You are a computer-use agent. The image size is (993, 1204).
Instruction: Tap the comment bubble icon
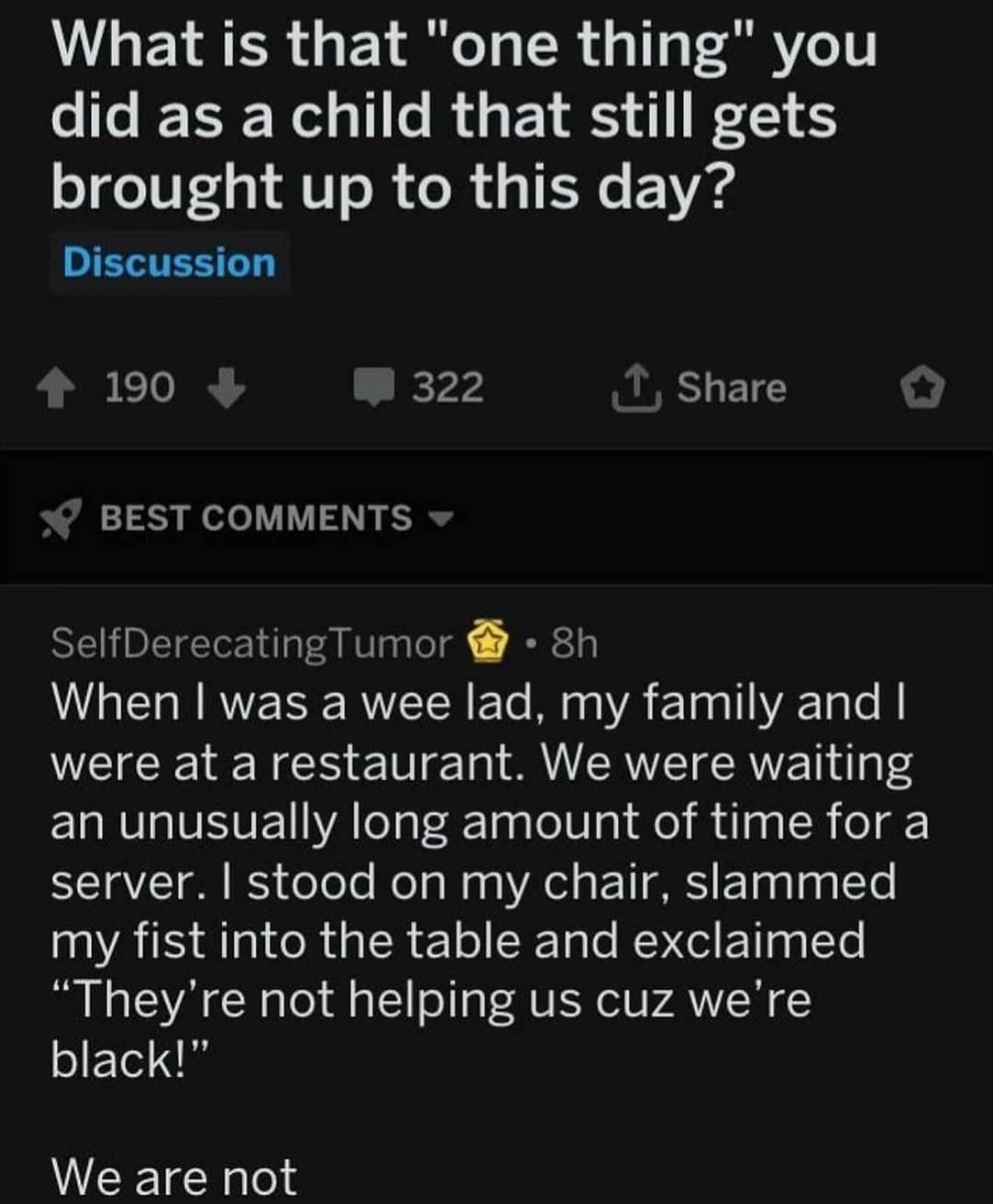pyautogui.click(x=376, y=389)
